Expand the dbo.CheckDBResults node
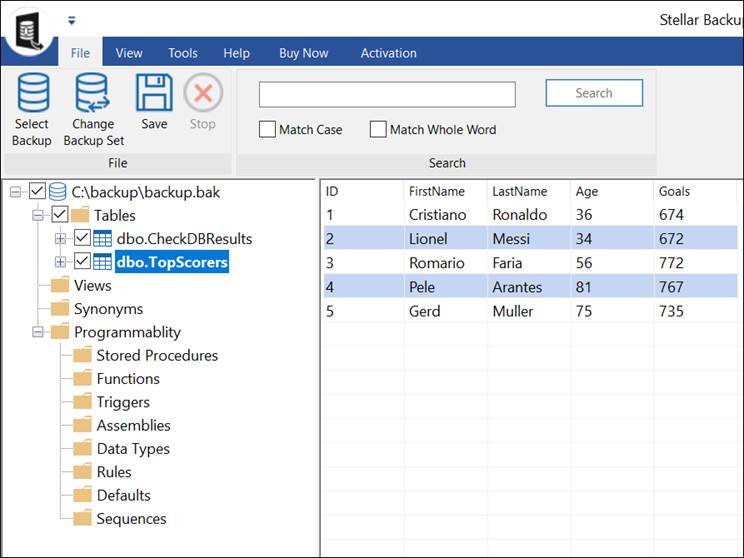744x558 pixels. coord(60,239)
